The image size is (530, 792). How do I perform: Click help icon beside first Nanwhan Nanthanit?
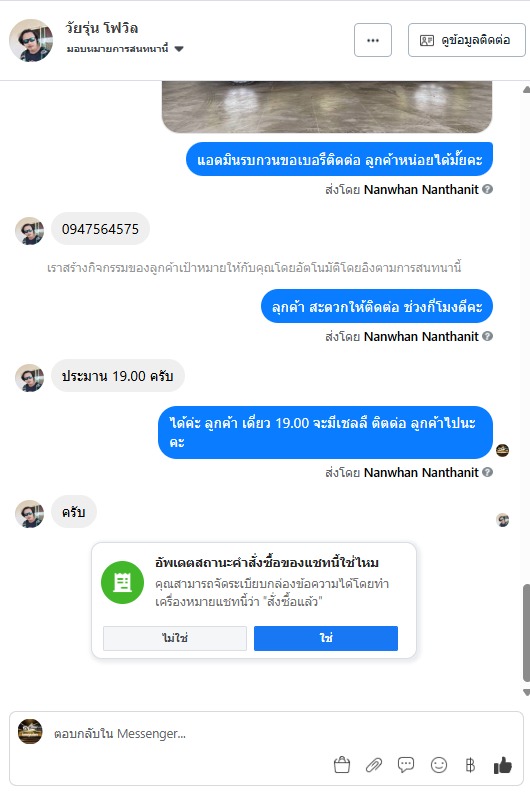pos(487,189)
